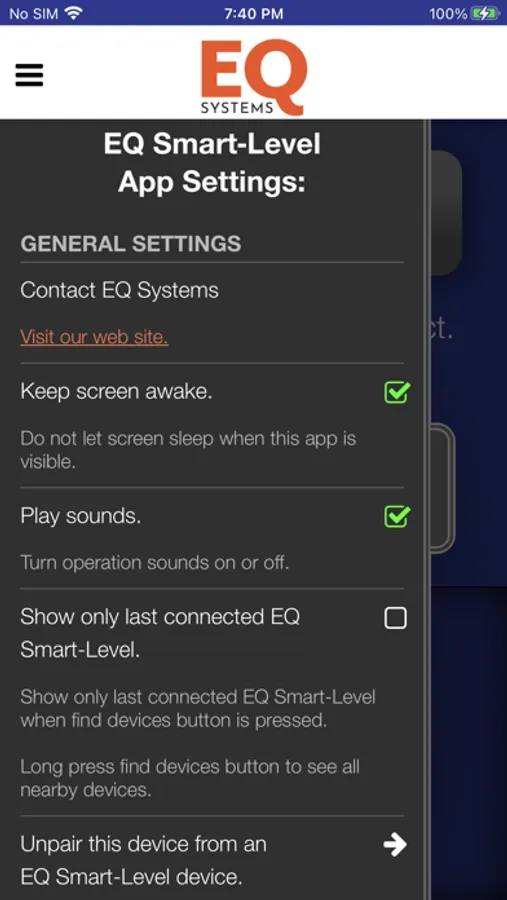The width and height of the screenshot is (507, 900).
Task: Enable Show only last connected checkbox
Action: point(395,618)
